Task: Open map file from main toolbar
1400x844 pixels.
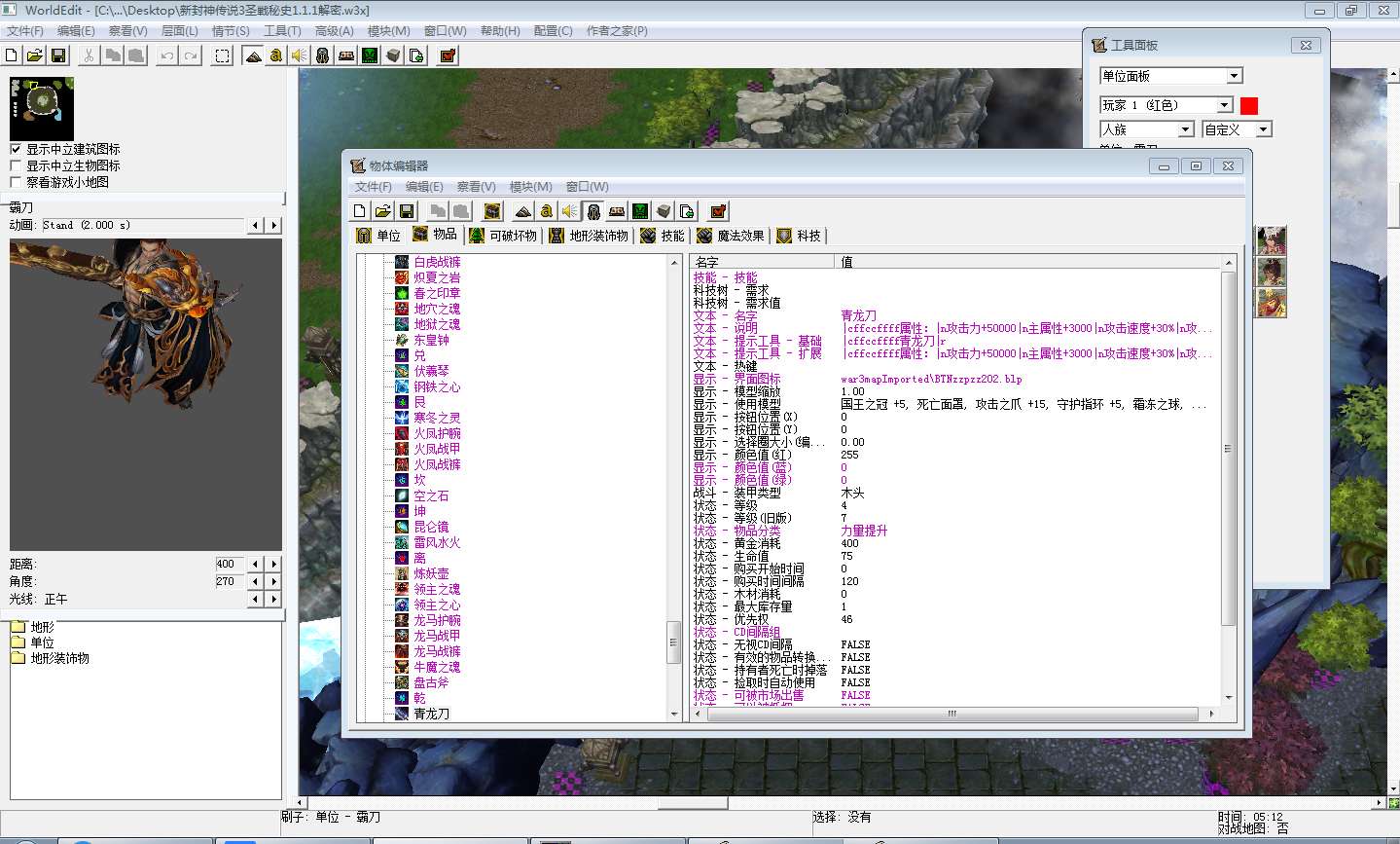Action: point(35,55)
